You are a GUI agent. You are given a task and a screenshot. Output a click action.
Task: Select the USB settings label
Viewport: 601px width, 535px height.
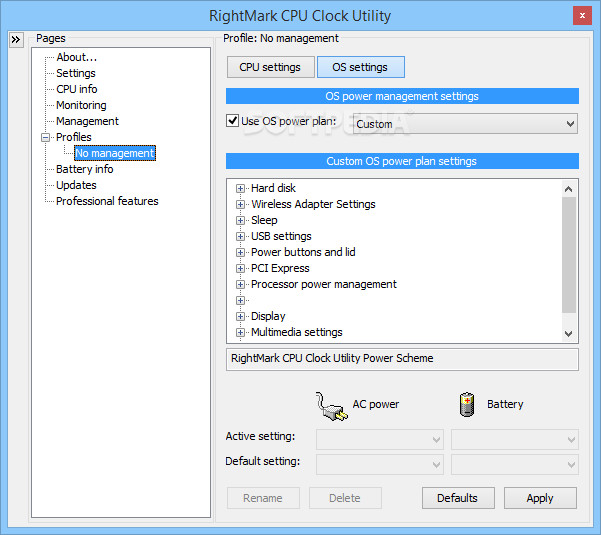281,236
